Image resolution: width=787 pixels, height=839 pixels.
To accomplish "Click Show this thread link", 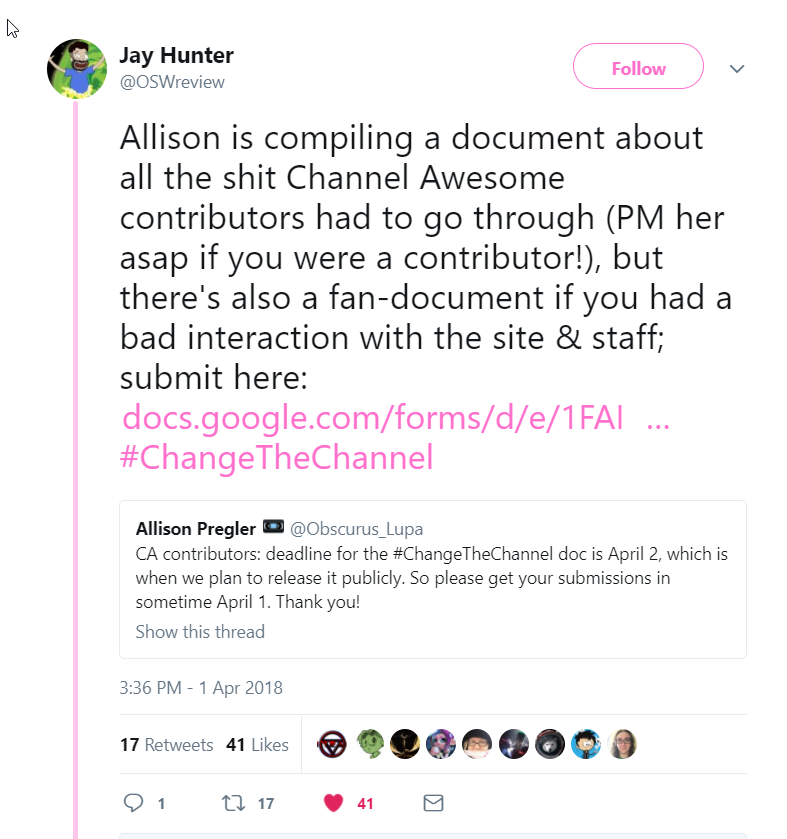I will click(200, 631).
